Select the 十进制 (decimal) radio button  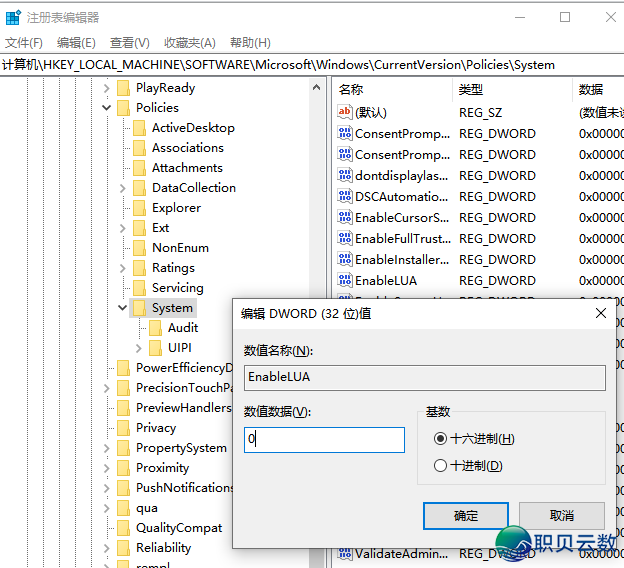441,466
